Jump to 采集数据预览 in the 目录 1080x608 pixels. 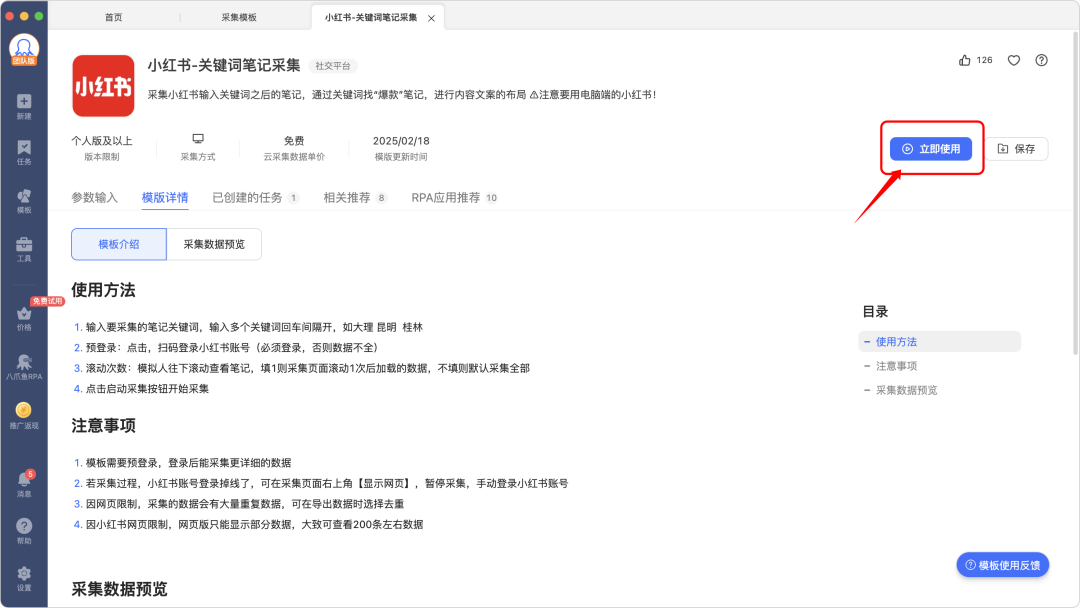click(906, 390)
